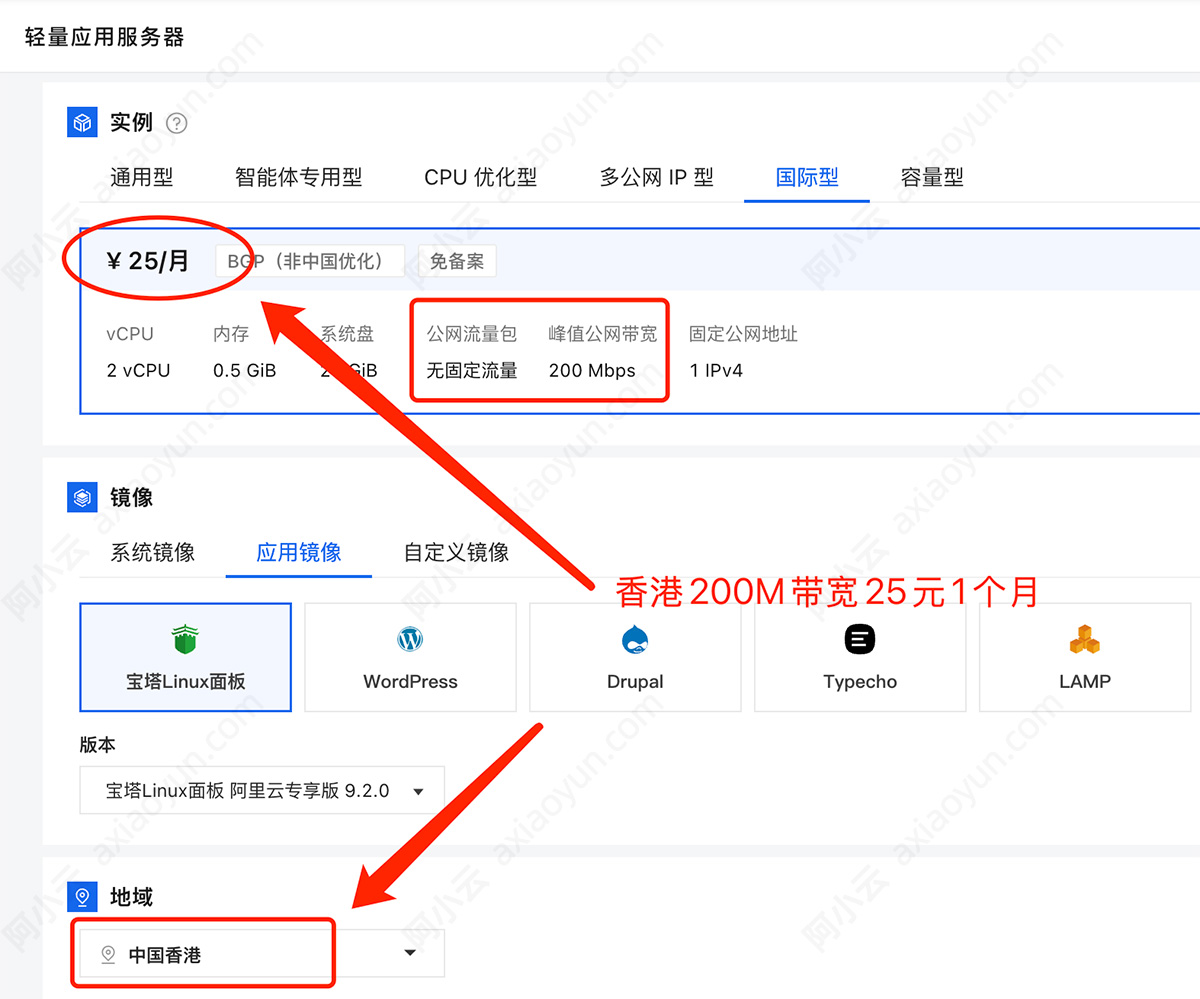Open the 容量型 tab
1200x999 pixels.
(x=932, y=178)
